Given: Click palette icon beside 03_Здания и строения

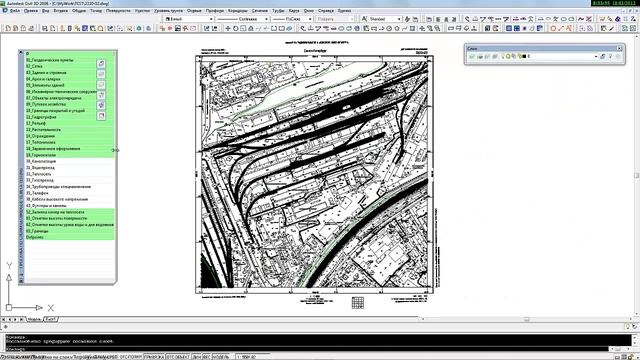Looking at the screenshot, I should [x=101, y=74].
